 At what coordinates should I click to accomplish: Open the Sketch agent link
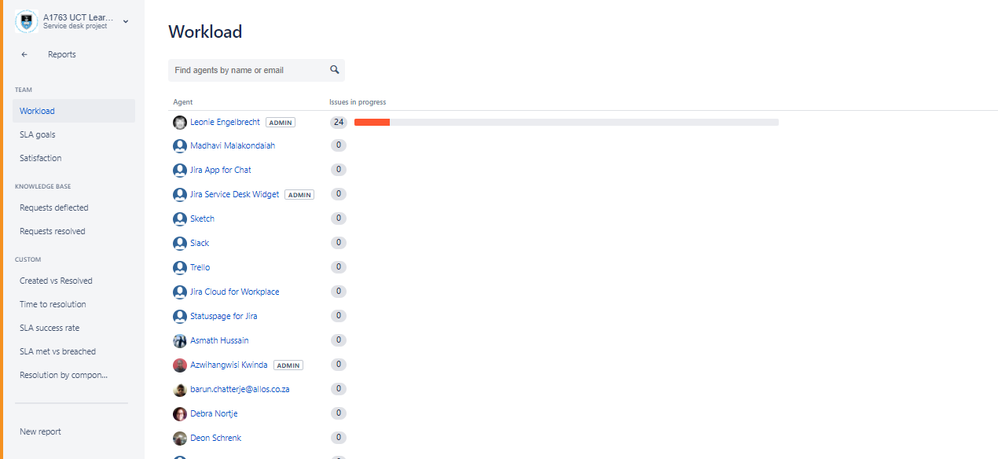[x=202, y=218]
